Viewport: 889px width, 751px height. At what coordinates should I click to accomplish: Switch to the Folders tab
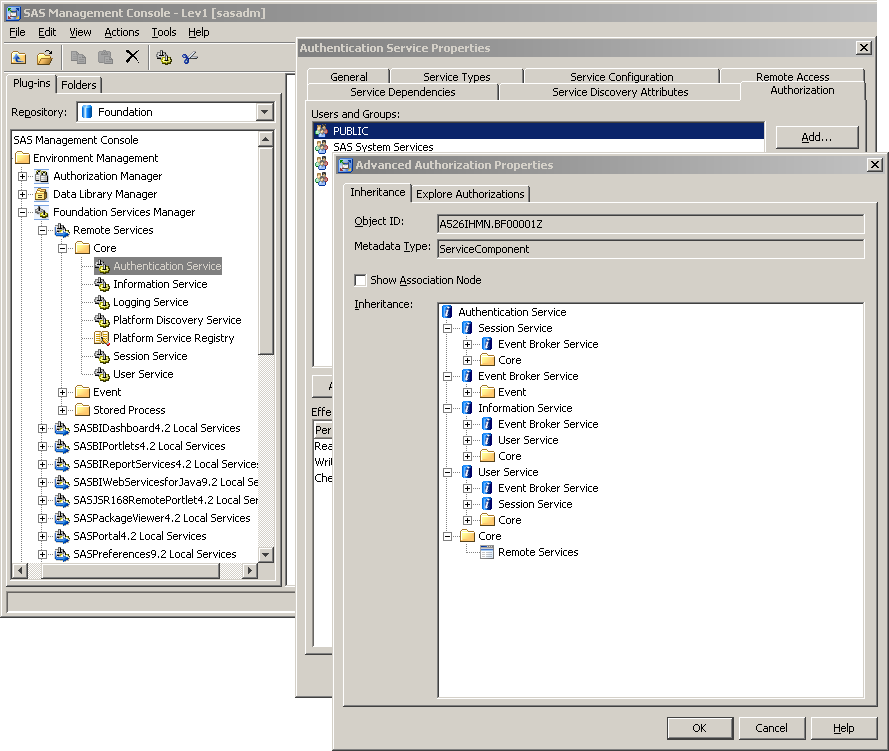pos(79,85)
